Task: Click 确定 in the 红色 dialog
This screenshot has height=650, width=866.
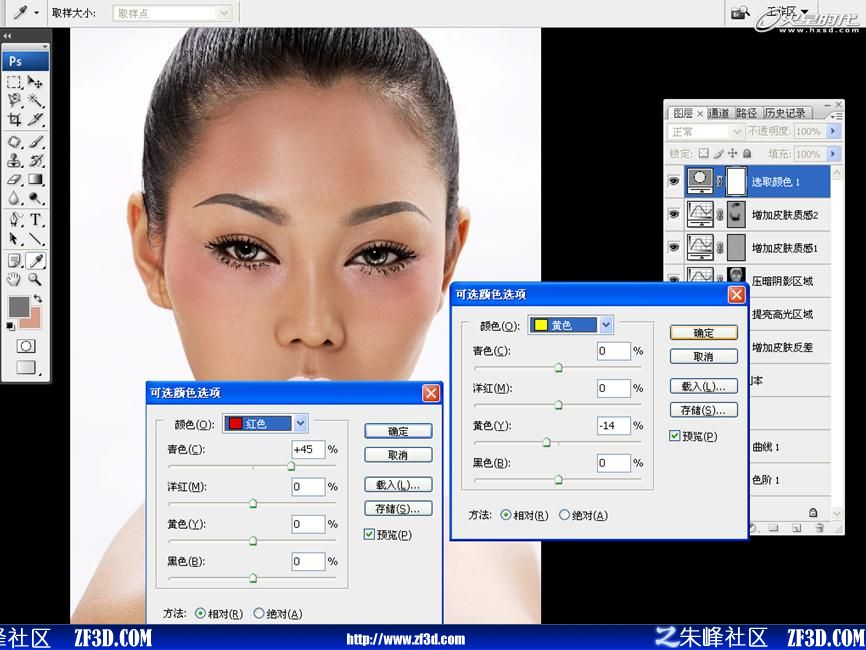Action: (398, 431)
